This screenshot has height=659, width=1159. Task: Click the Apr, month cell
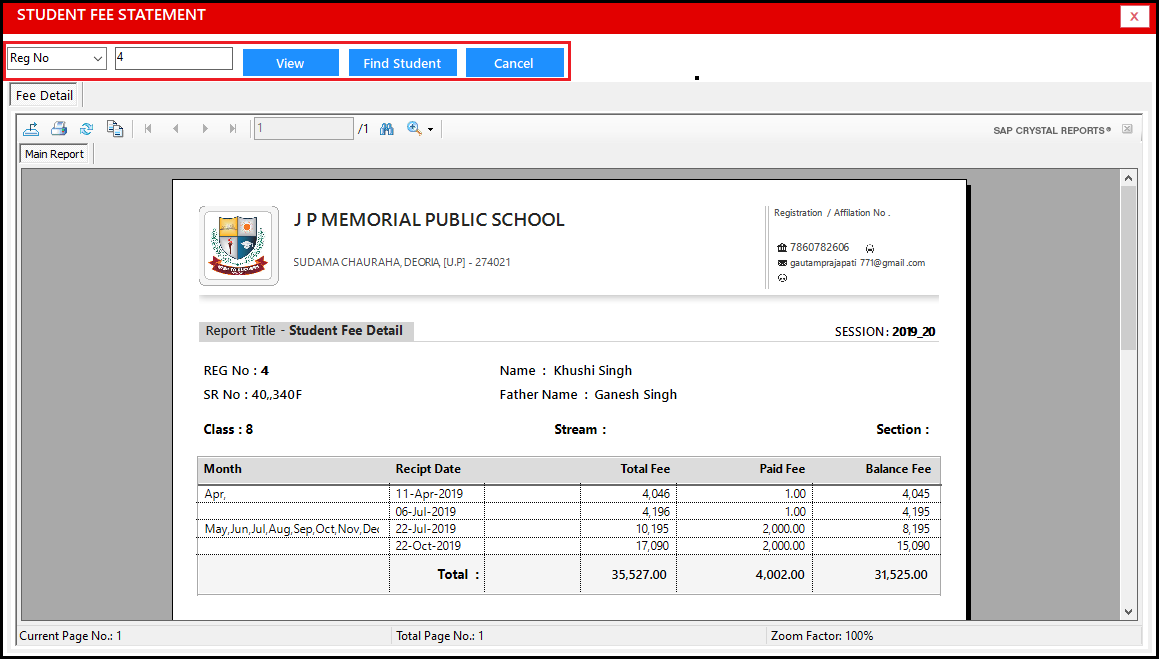point(215,494)
